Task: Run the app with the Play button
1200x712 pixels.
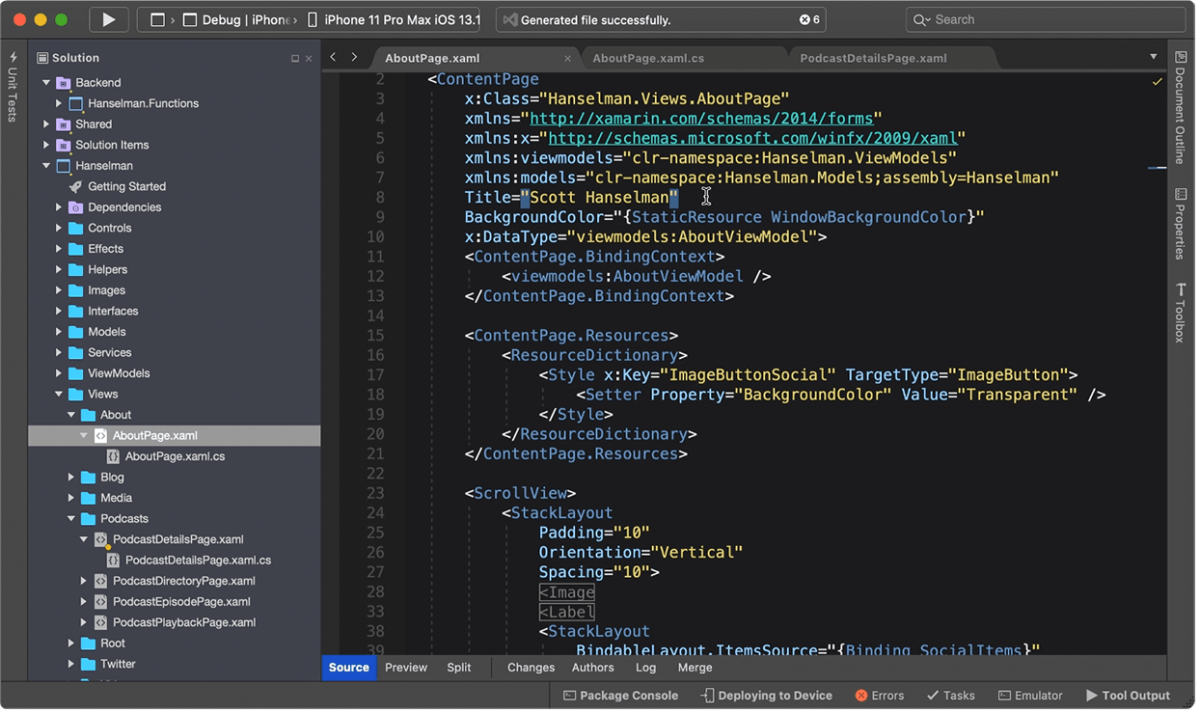Action: click(x=108, y=18)
